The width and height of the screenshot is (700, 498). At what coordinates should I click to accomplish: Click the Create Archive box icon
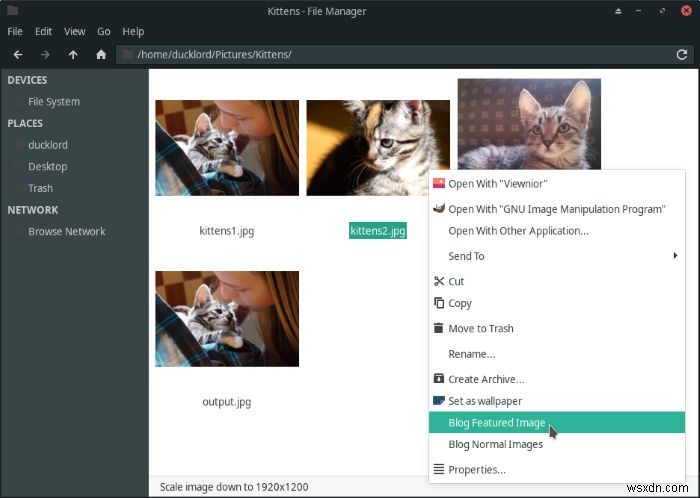(x=439, y=378)
